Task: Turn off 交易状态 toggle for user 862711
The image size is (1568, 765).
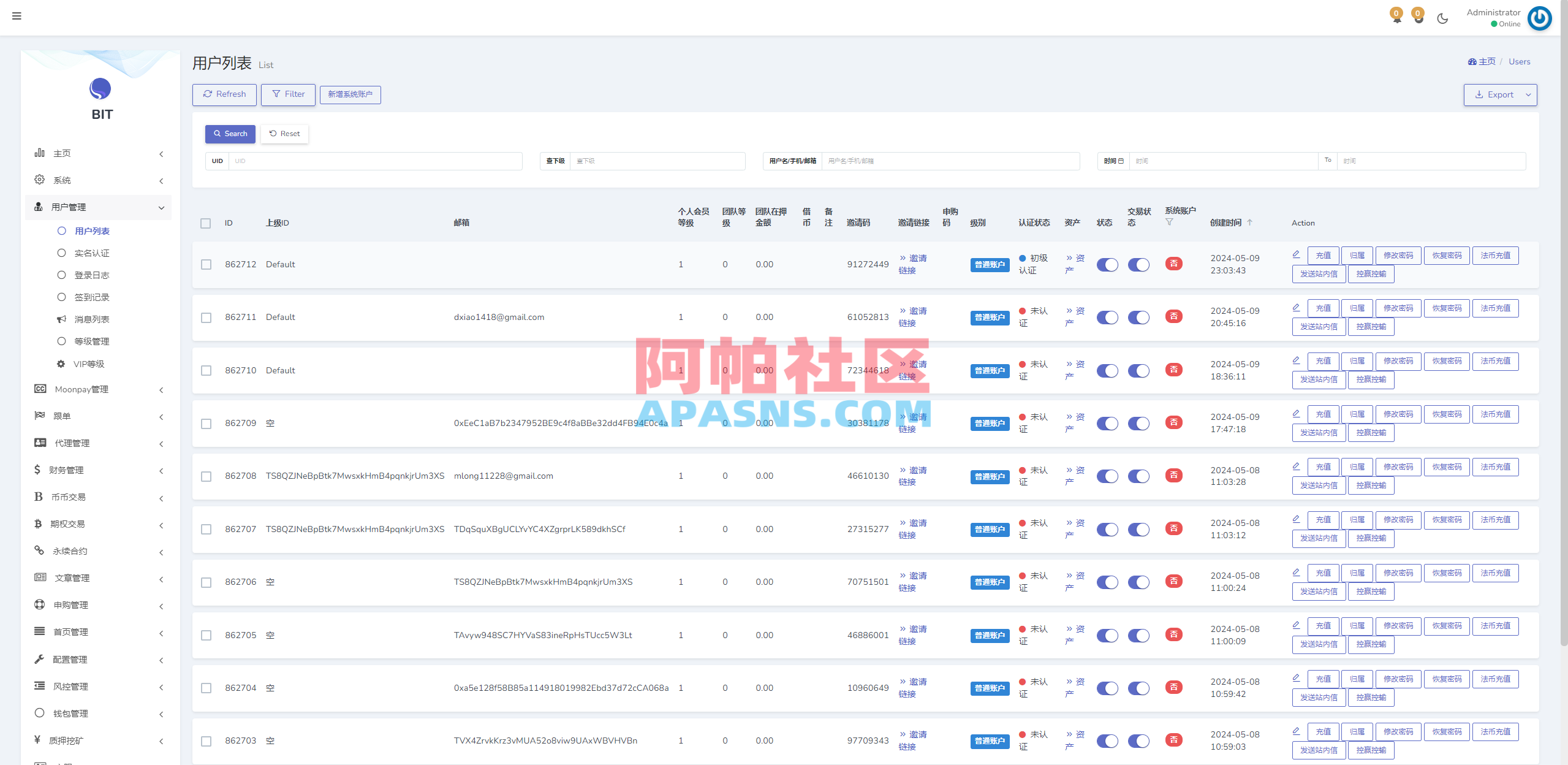Action: pyautogui.click(x=1138, y=318)
